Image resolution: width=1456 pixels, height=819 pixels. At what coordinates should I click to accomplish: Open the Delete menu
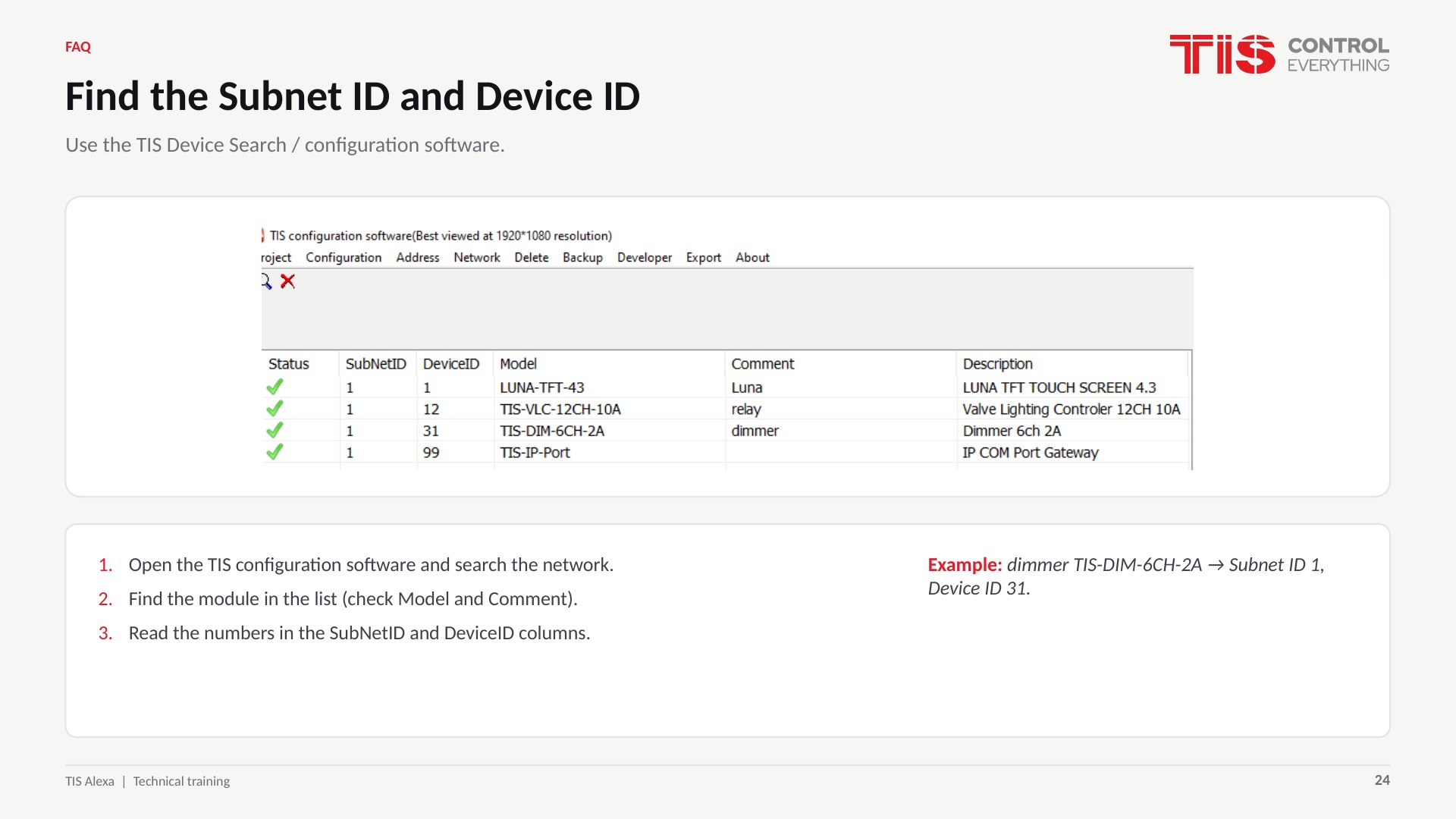pyautogui.click(x=532, y=258)
